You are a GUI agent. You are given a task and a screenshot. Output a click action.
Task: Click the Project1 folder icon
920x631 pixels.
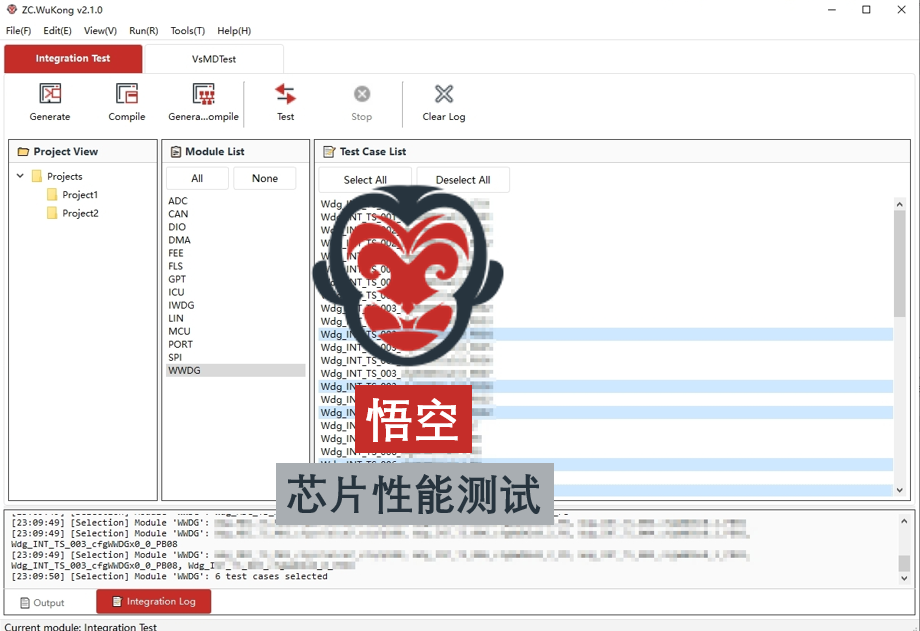(x=52, y=195)
